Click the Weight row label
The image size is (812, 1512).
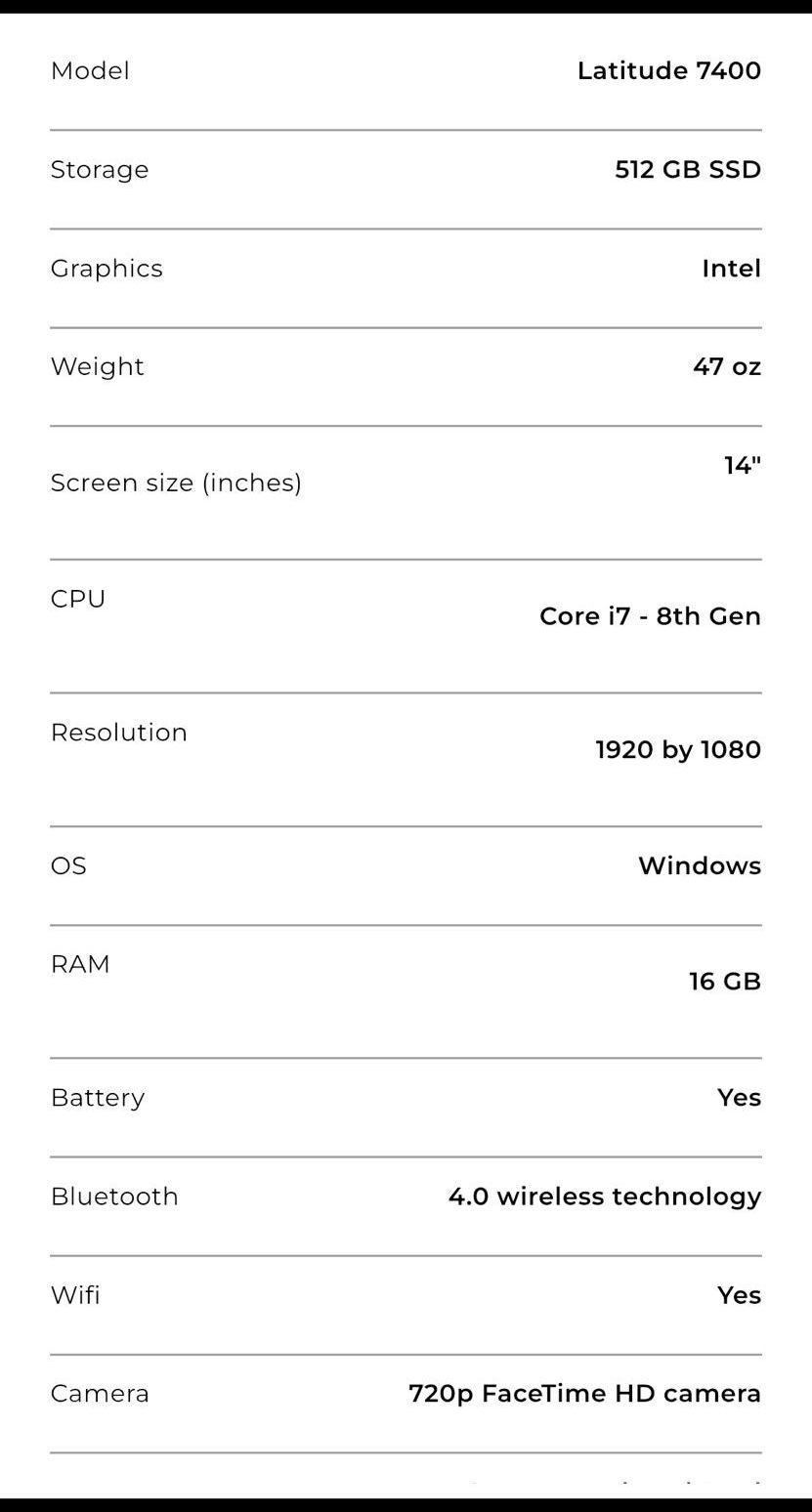[x=98, y=366]
